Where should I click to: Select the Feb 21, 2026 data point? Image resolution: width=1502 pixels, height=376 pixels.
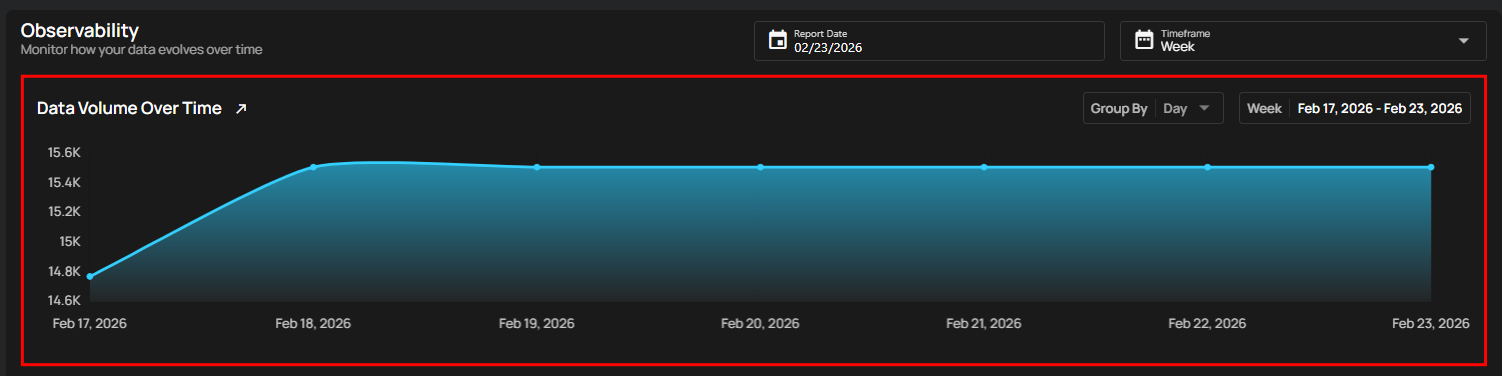pos(984,167)
